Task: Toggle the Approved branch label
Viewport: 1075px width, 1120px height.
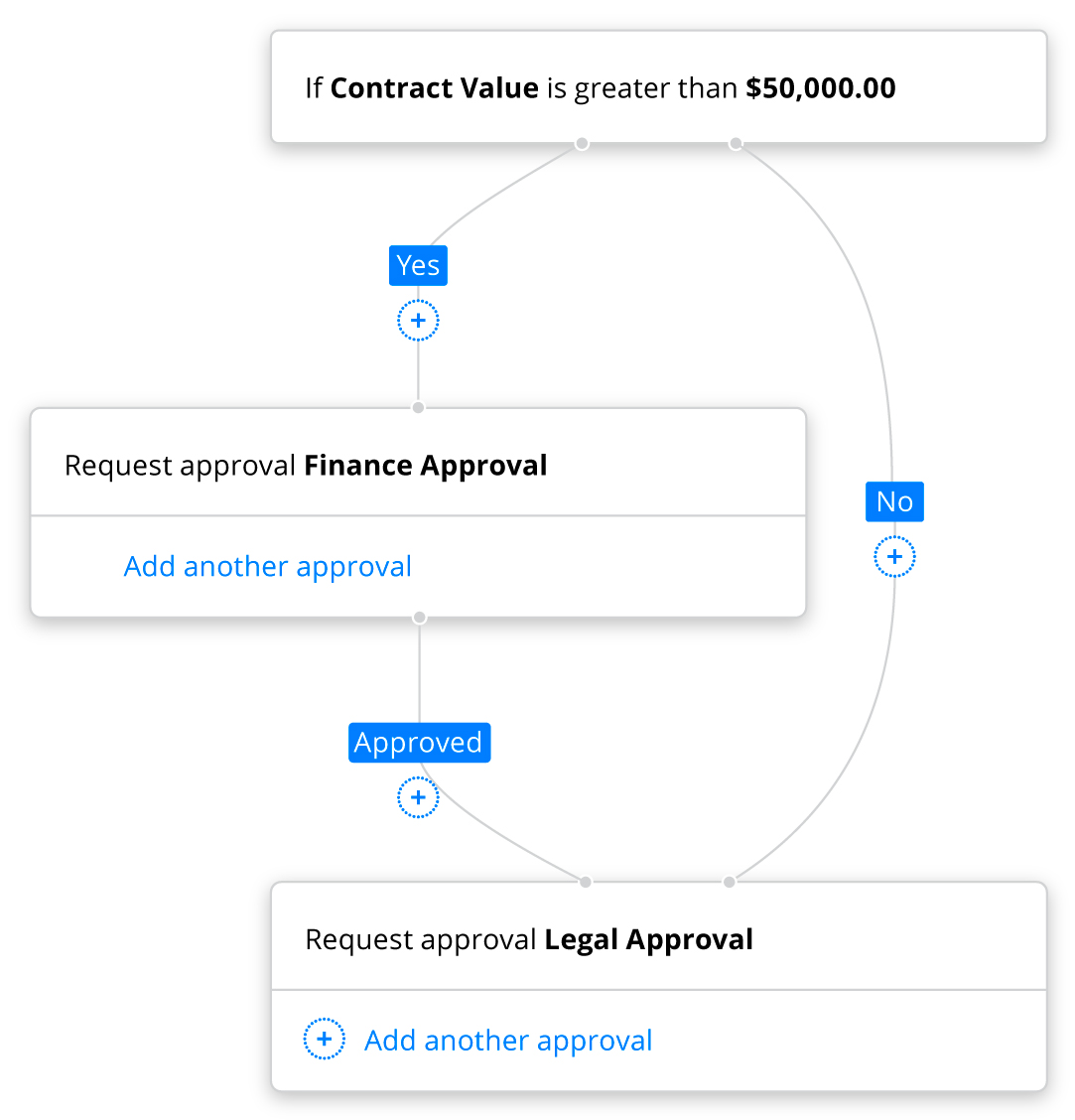Action: 419,742
